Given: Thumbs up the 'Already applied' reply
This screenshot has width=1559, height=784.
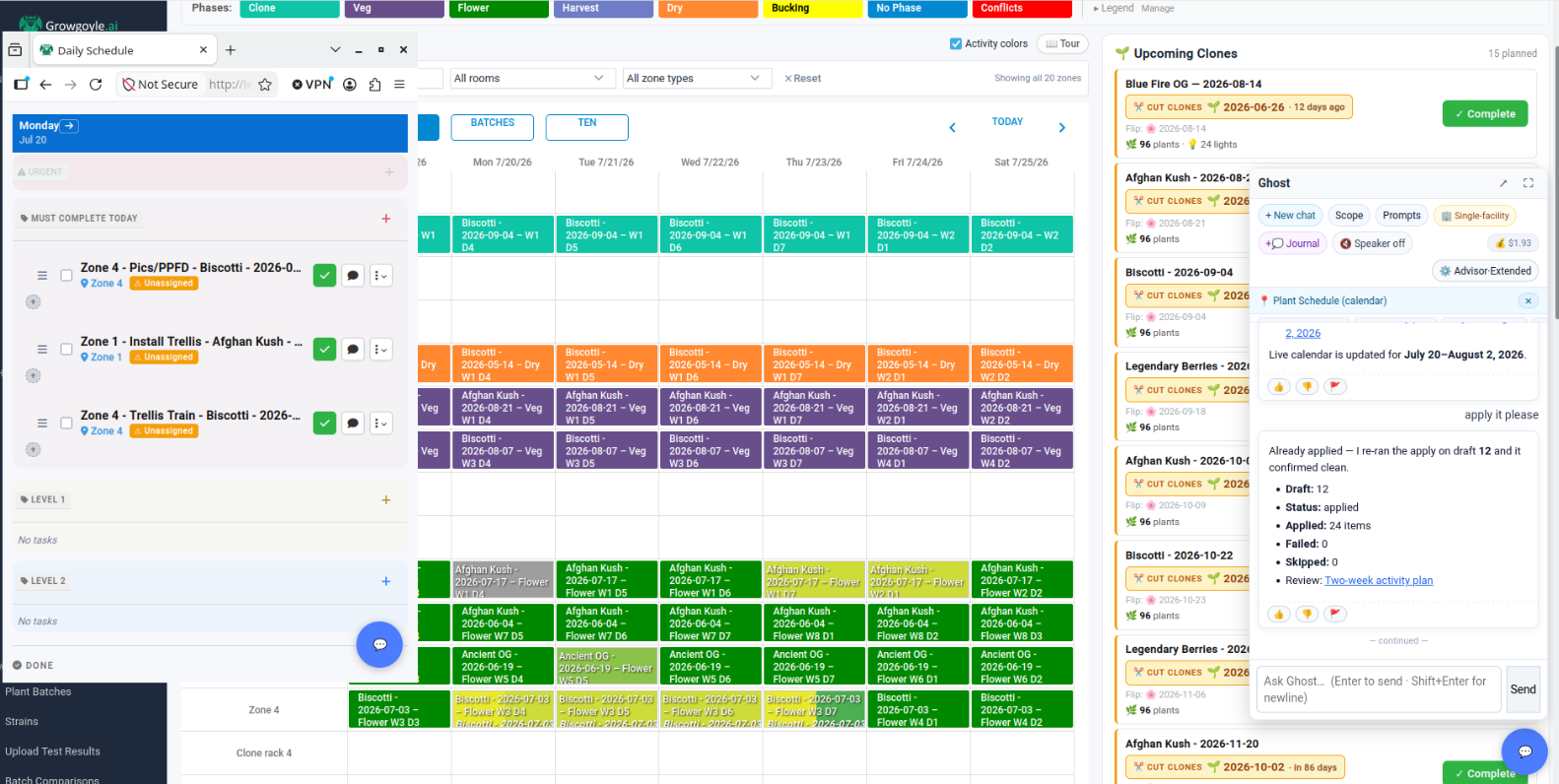Looking at the screenshot, I should (x=1279, y=615).
